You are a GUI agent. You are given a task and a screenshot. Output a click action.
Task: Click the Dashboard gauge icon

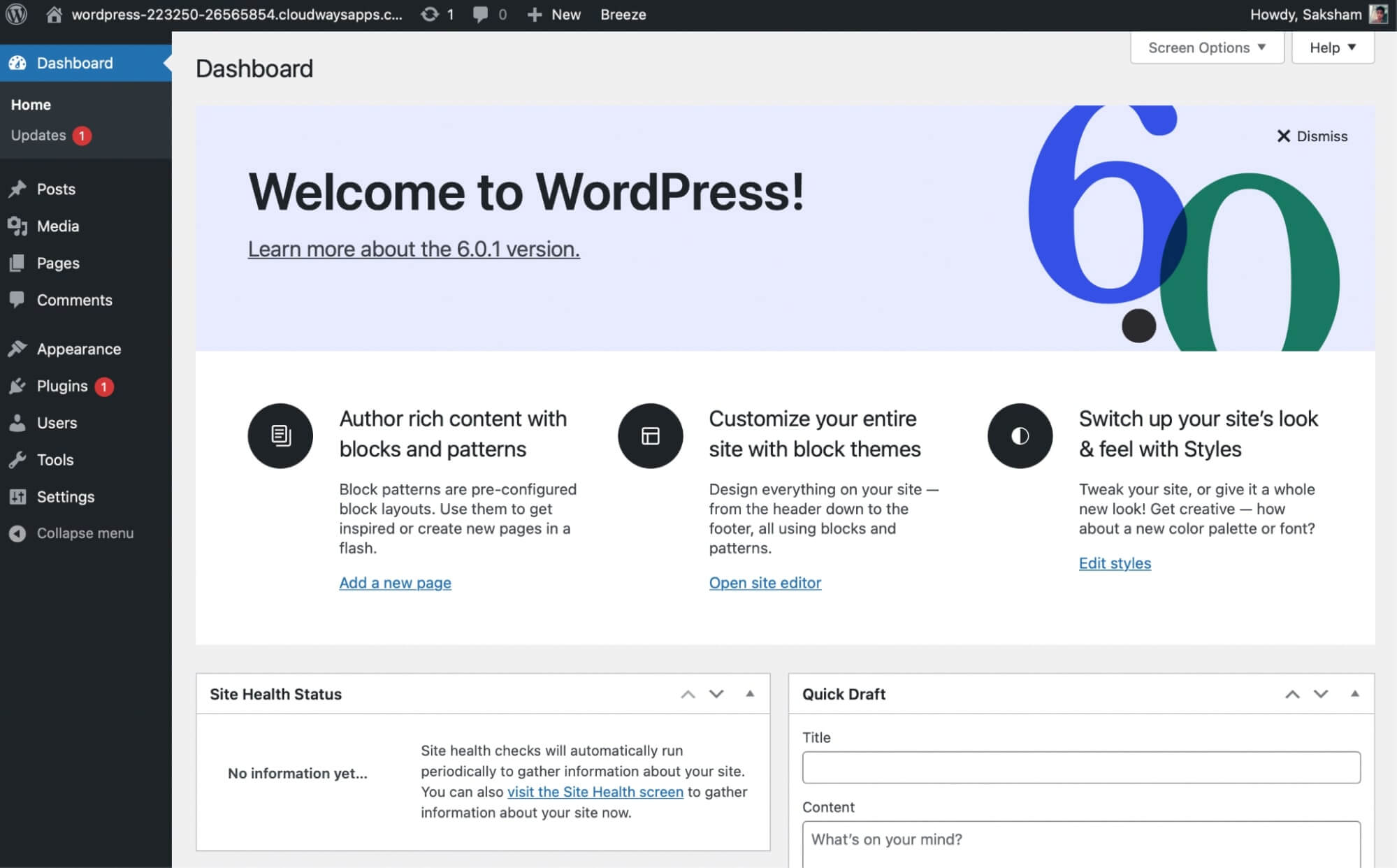pyautogui.click(x=17, y=63)
